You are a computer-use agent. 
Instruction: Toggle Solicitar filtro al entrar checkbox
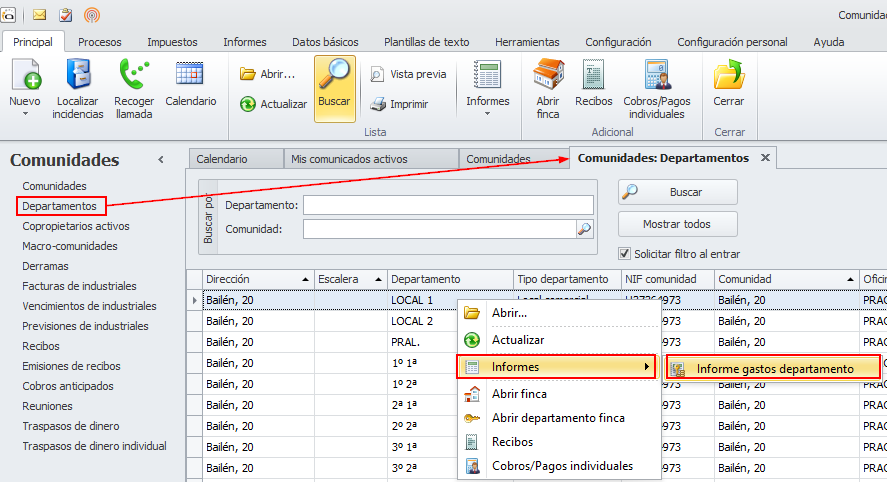[x=625, y=254]
